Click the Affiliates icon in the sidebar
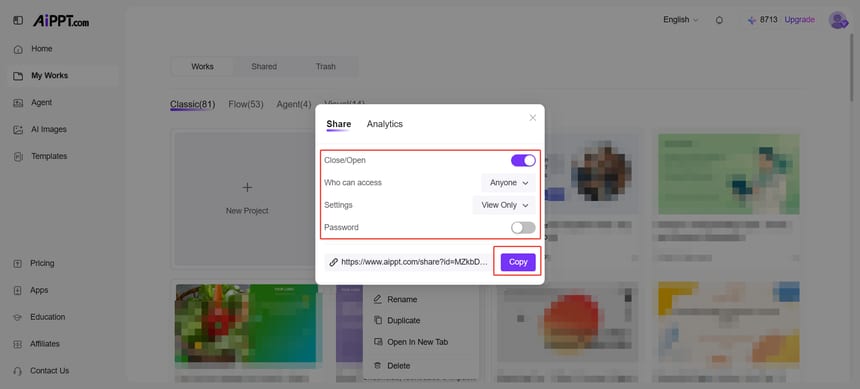The height and width of the screenshot is (389, 860). tap(18, 345)
